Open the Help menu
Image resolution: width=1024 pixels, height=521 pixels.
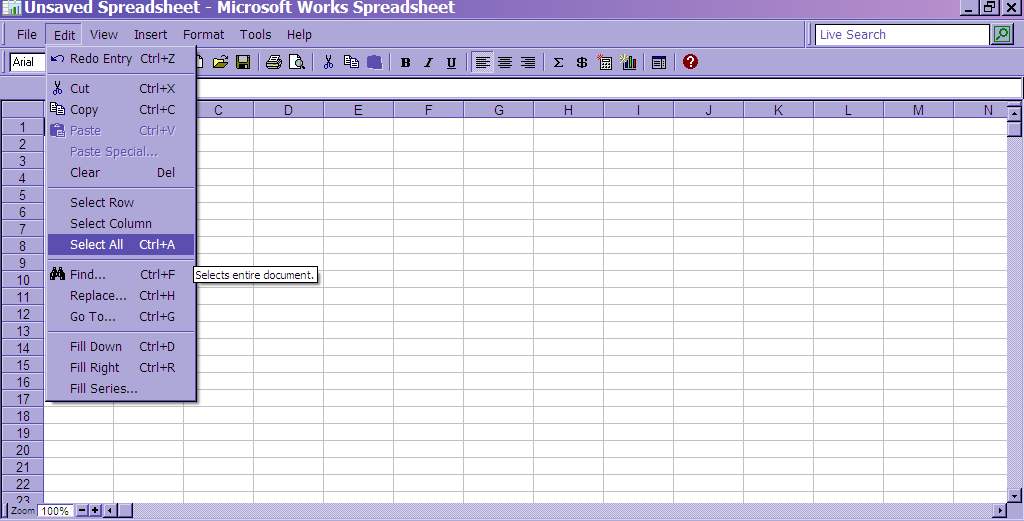pyautogui.click(x=299, y=35)
